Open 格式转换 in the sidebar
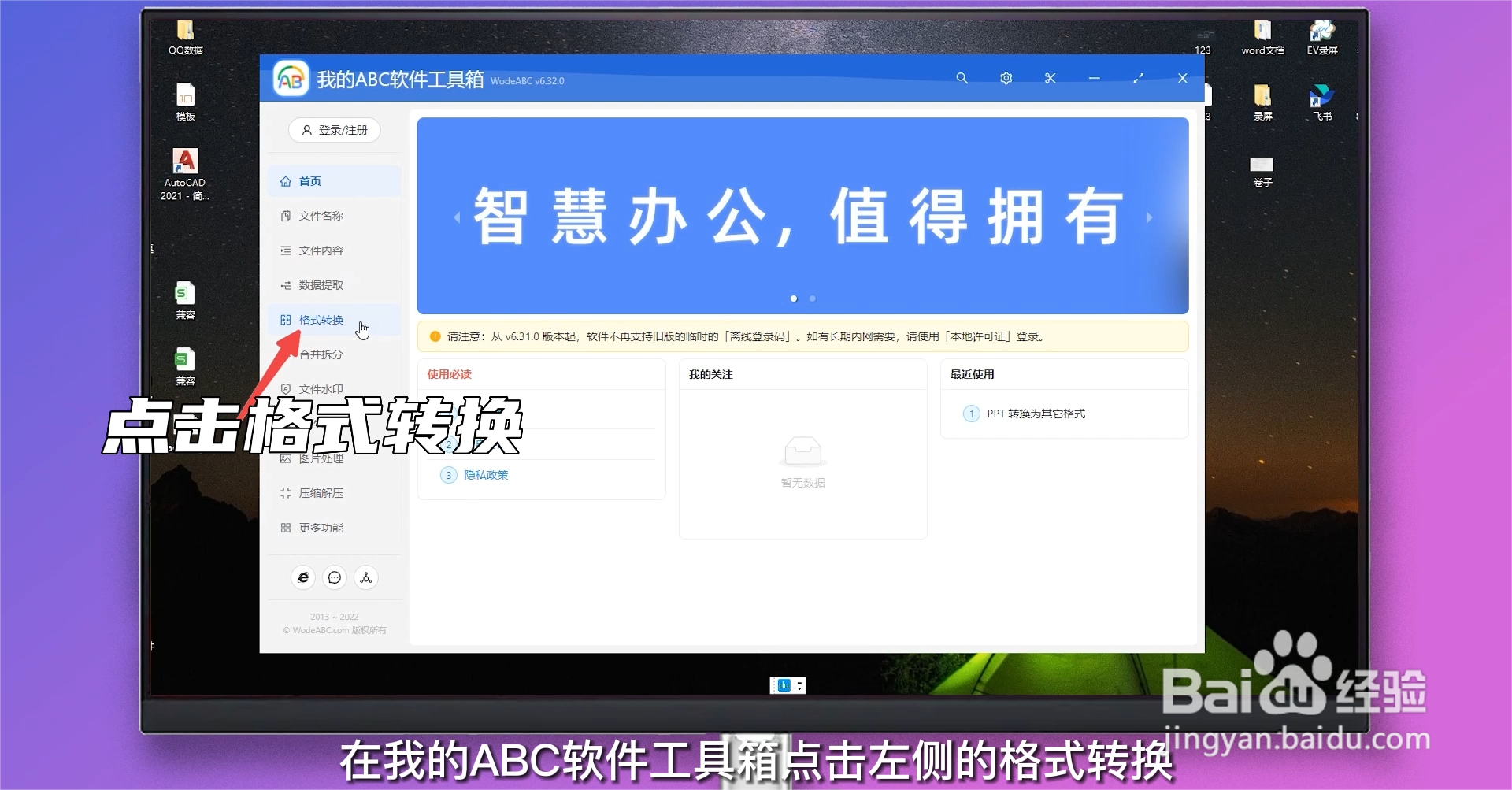Image resolution: width=1512 pixels, height=790 pixels. tap(334, 320)
